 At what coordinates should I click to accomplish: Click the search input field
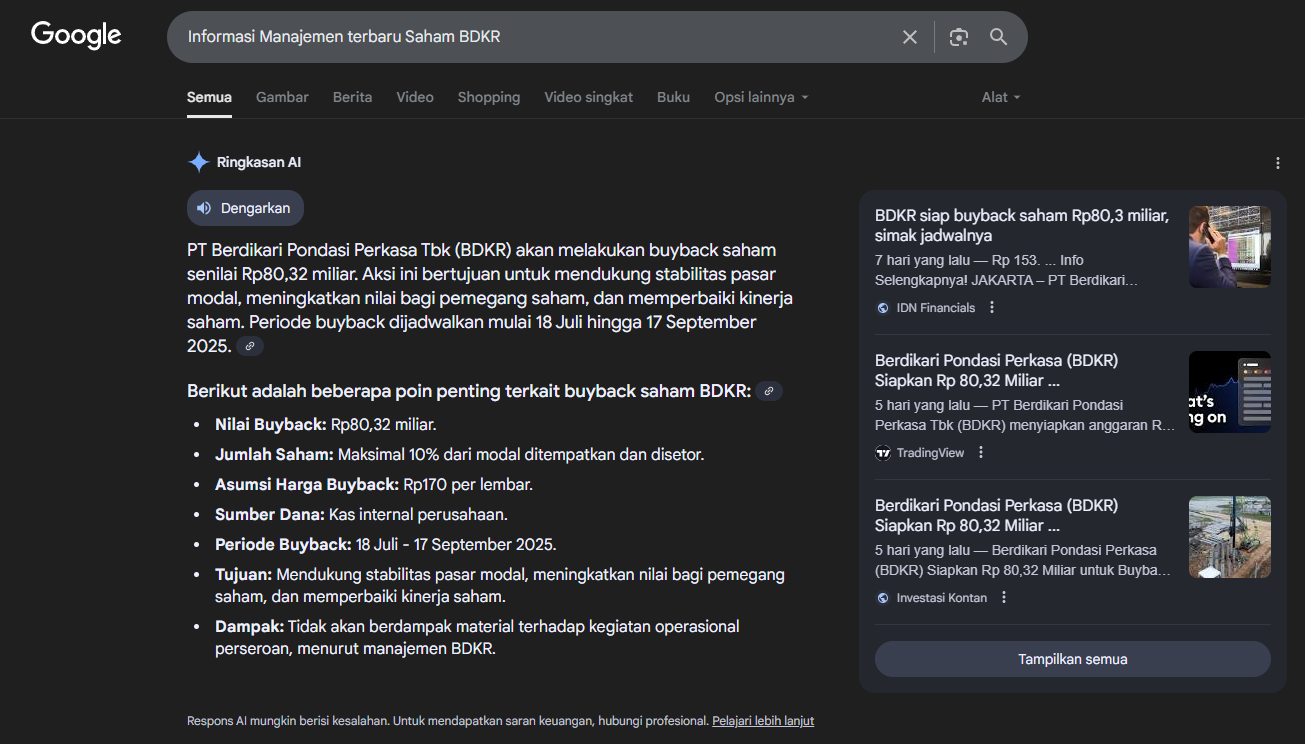537,37
